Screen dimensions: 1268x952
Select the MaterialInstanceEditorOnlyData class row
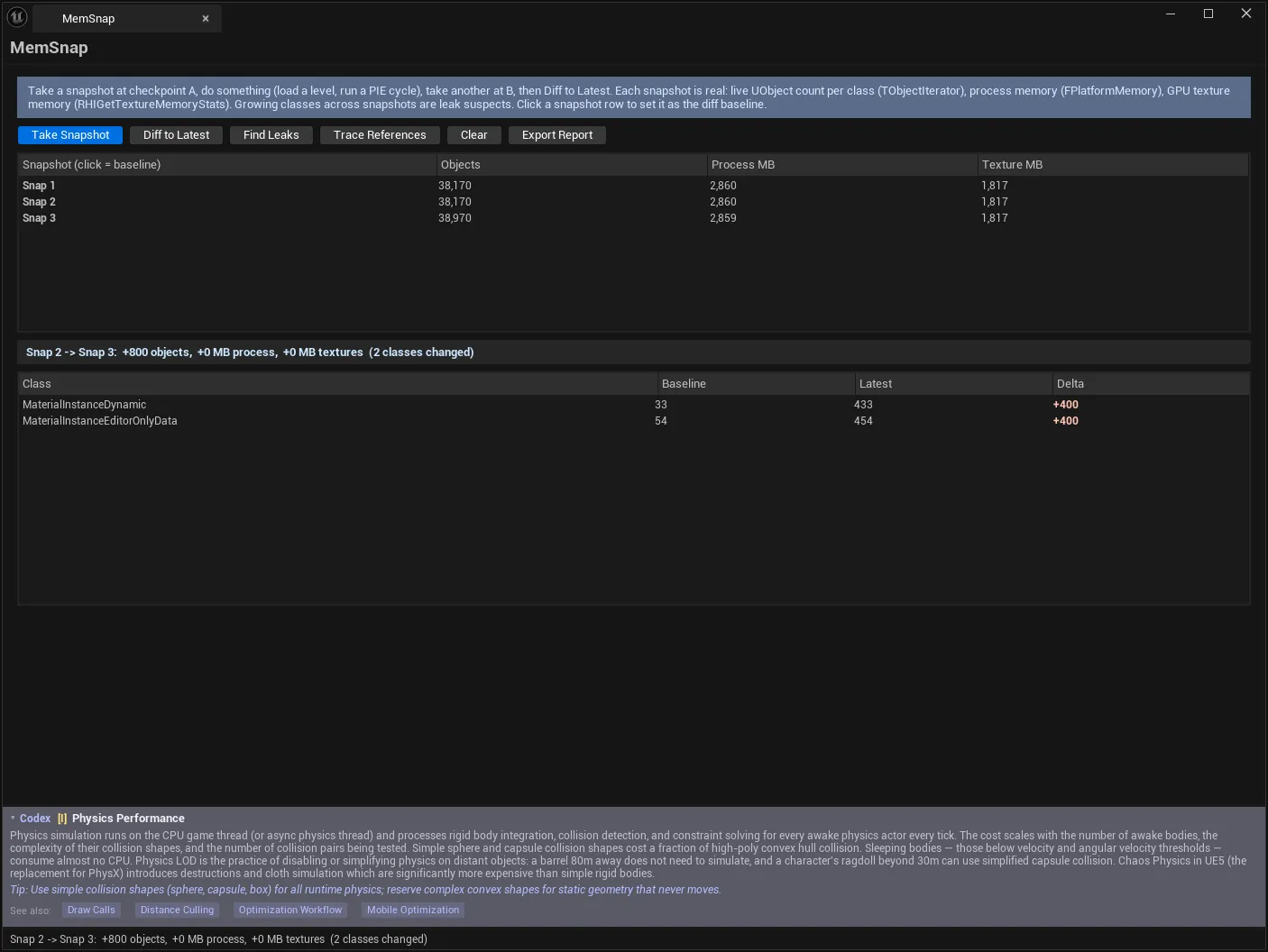[x=633, y=421]
